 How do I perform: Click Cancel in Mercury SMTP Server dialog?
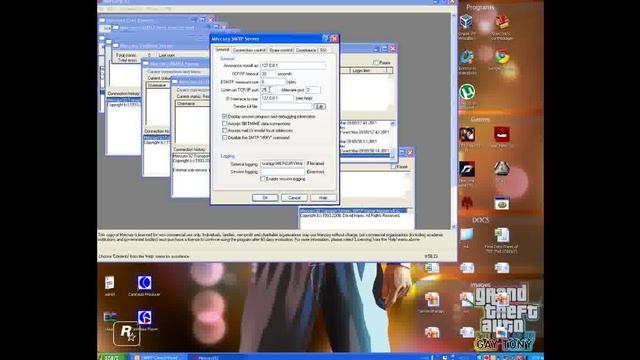coord(294,198)
